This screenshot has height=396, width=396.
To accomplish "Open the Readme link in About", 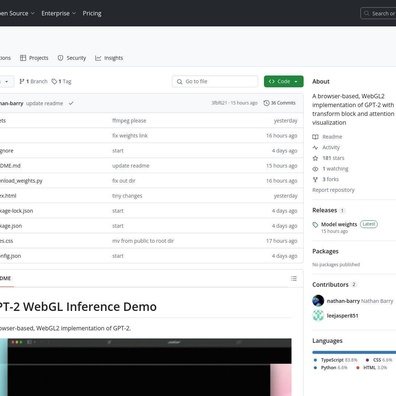I will (332, 137).
